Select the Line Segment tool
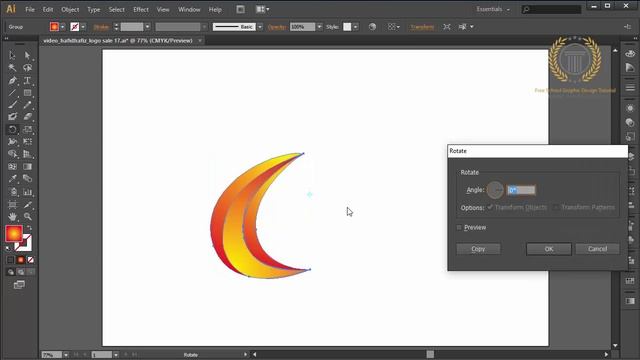 coord(12,93)
